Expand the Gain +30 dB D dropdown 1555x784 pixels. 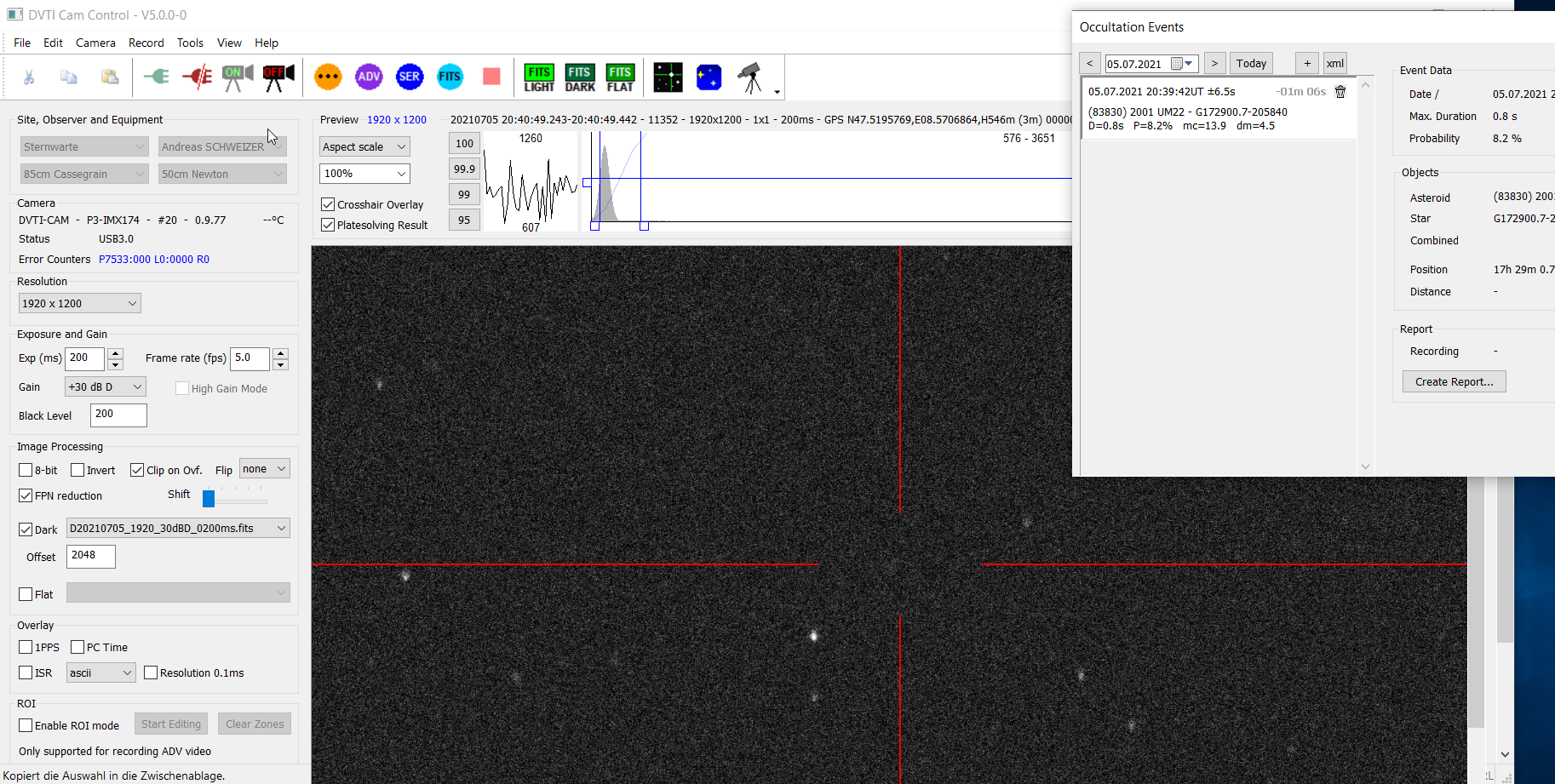point(106,386)
